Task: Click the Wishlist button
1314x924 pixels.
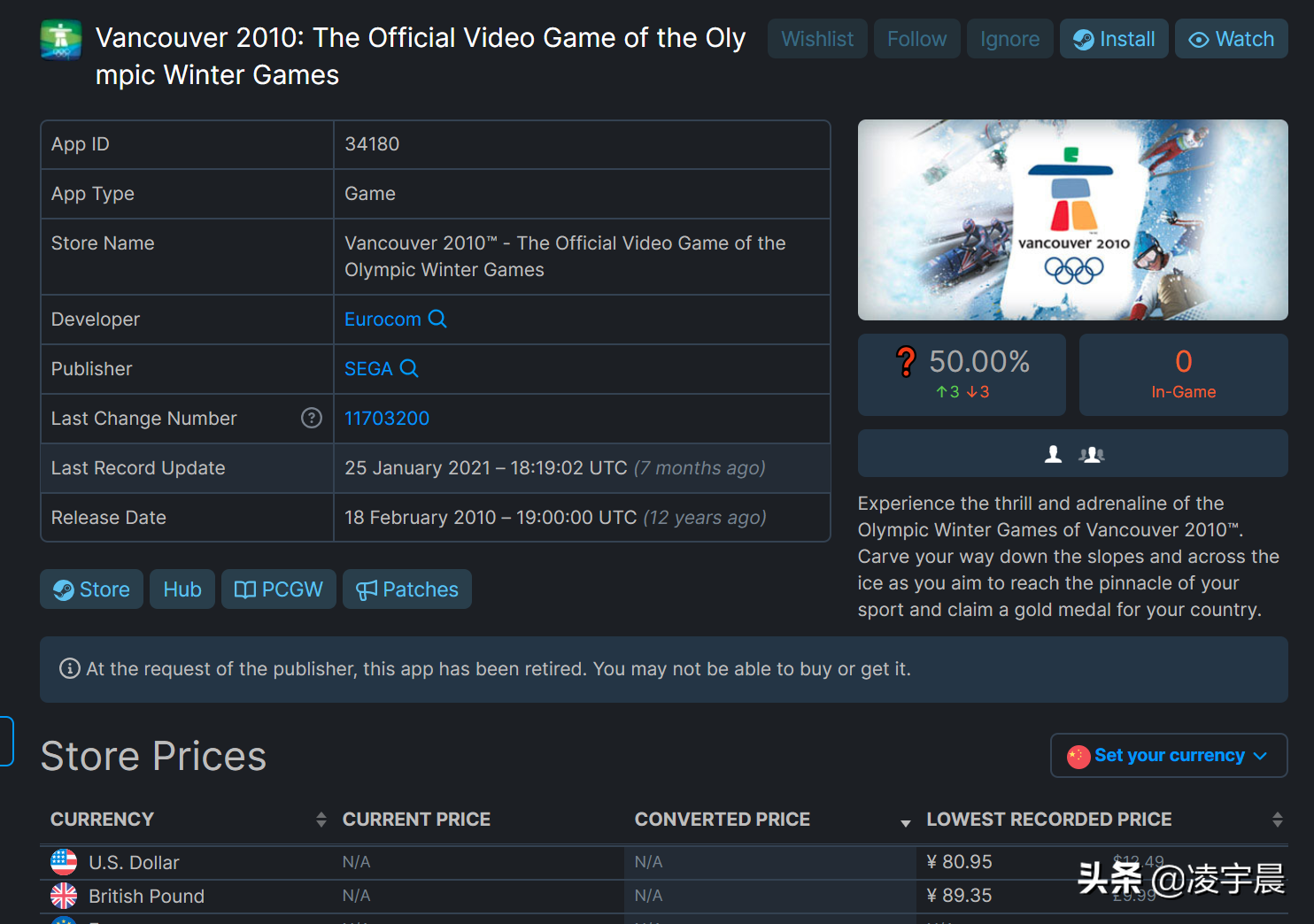Action: pos(817,39)
